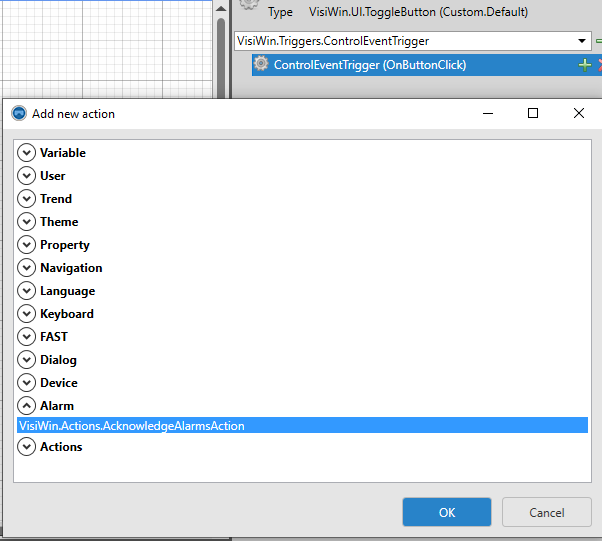
Task: Select VisiWin.Actions.AcknowledgeAlarmsAction item
Action: [132, 426]
